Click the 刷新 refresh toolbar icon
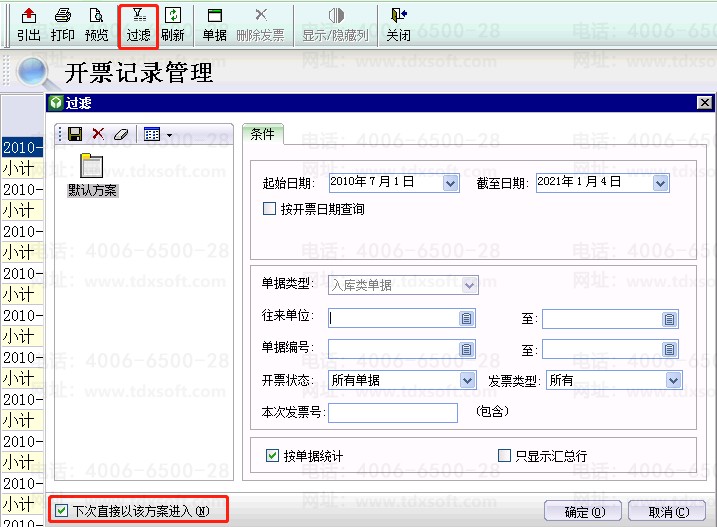This screenshot has height=527, width=717. [x=173, y=25]
